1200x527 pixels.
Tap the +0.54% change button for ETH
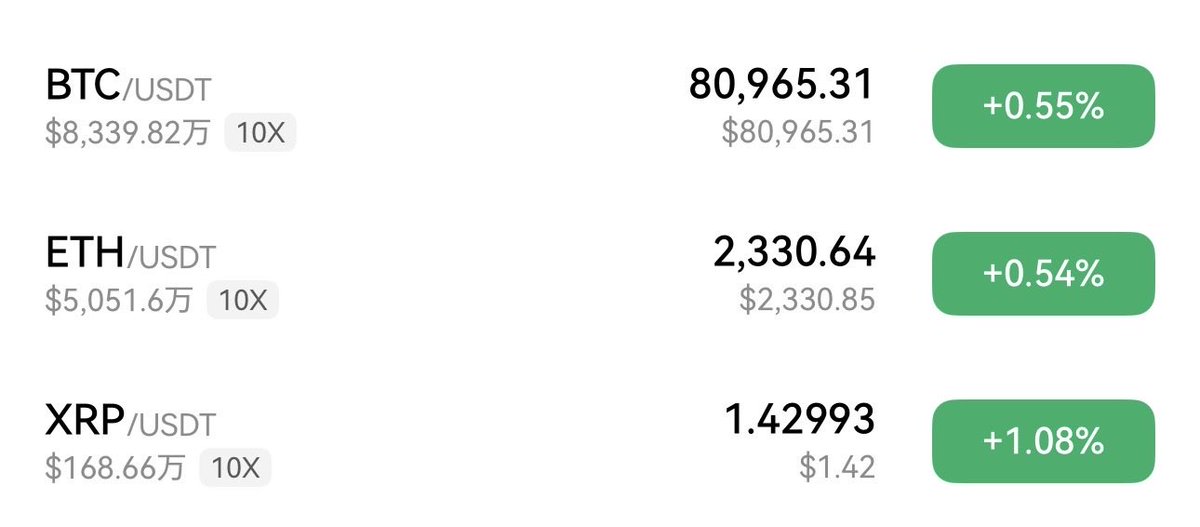pos(1043,273)
